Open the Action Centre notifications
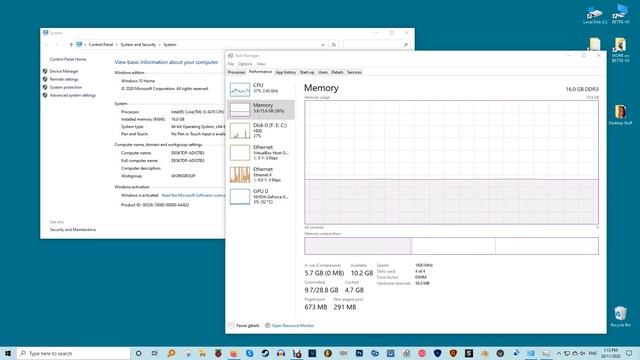The width and height of the screenshot is (640, 360). tap(629, 353)
